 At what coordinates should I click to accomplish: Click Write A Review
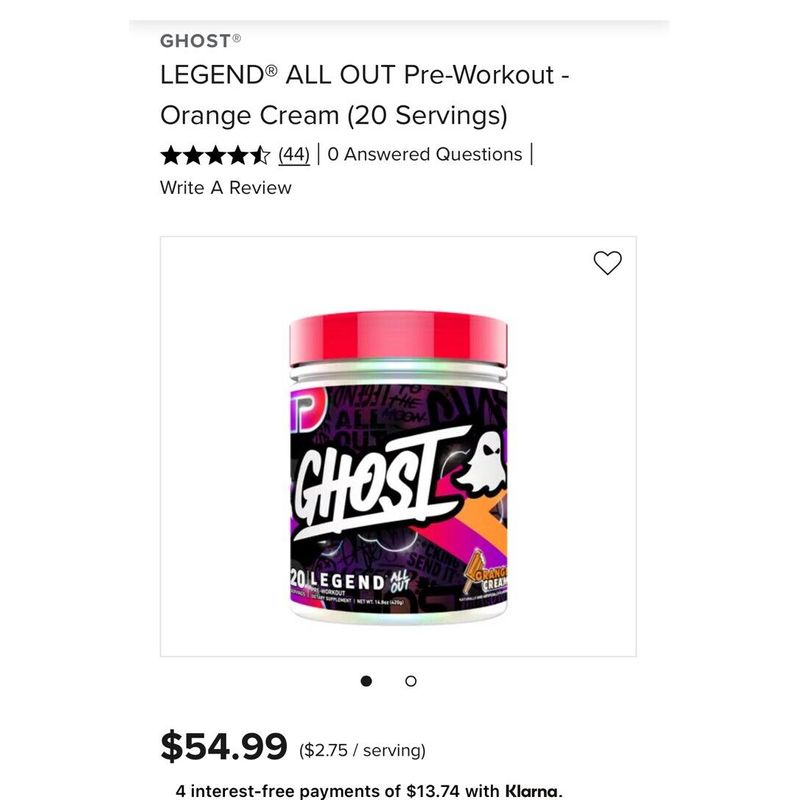pos(226,188)
